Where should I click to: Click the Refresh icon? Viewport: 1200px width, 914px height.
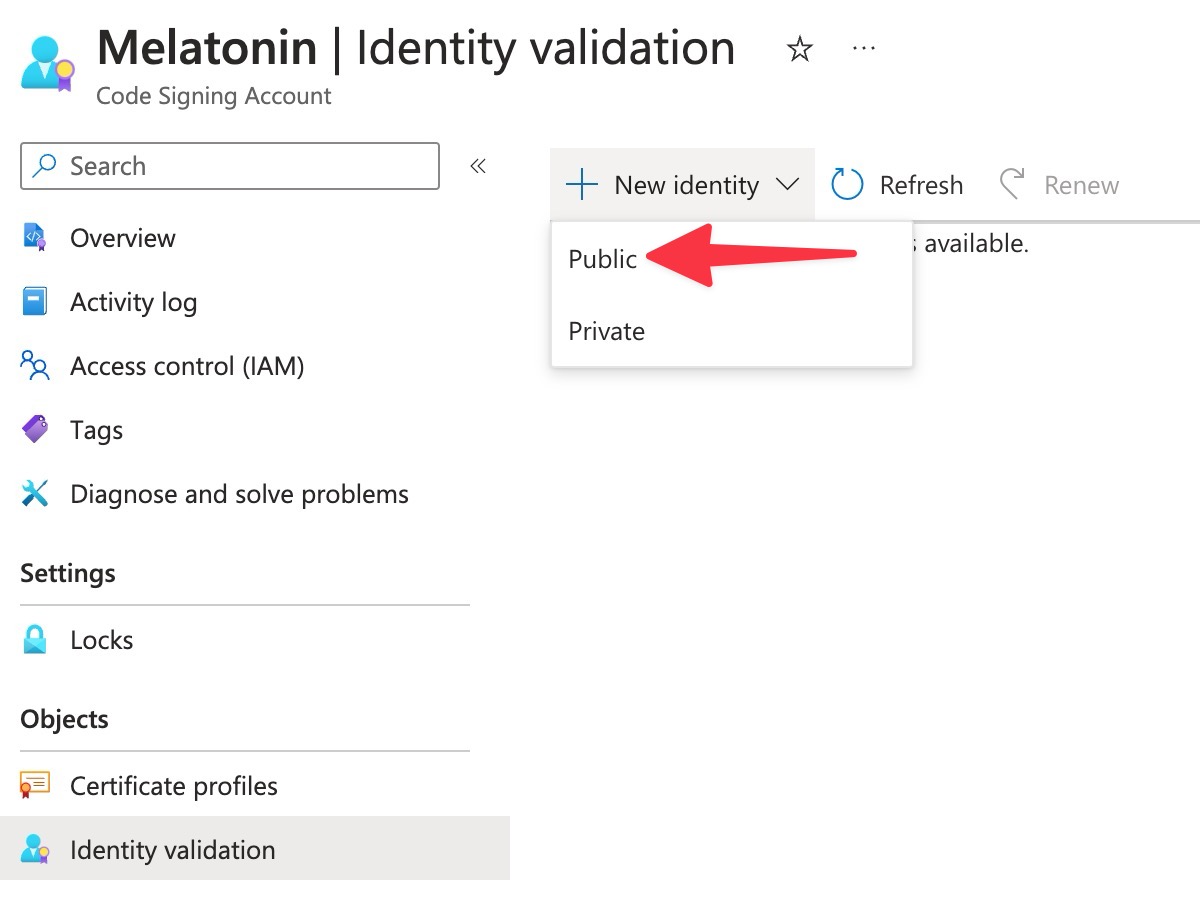coord(846,184)
